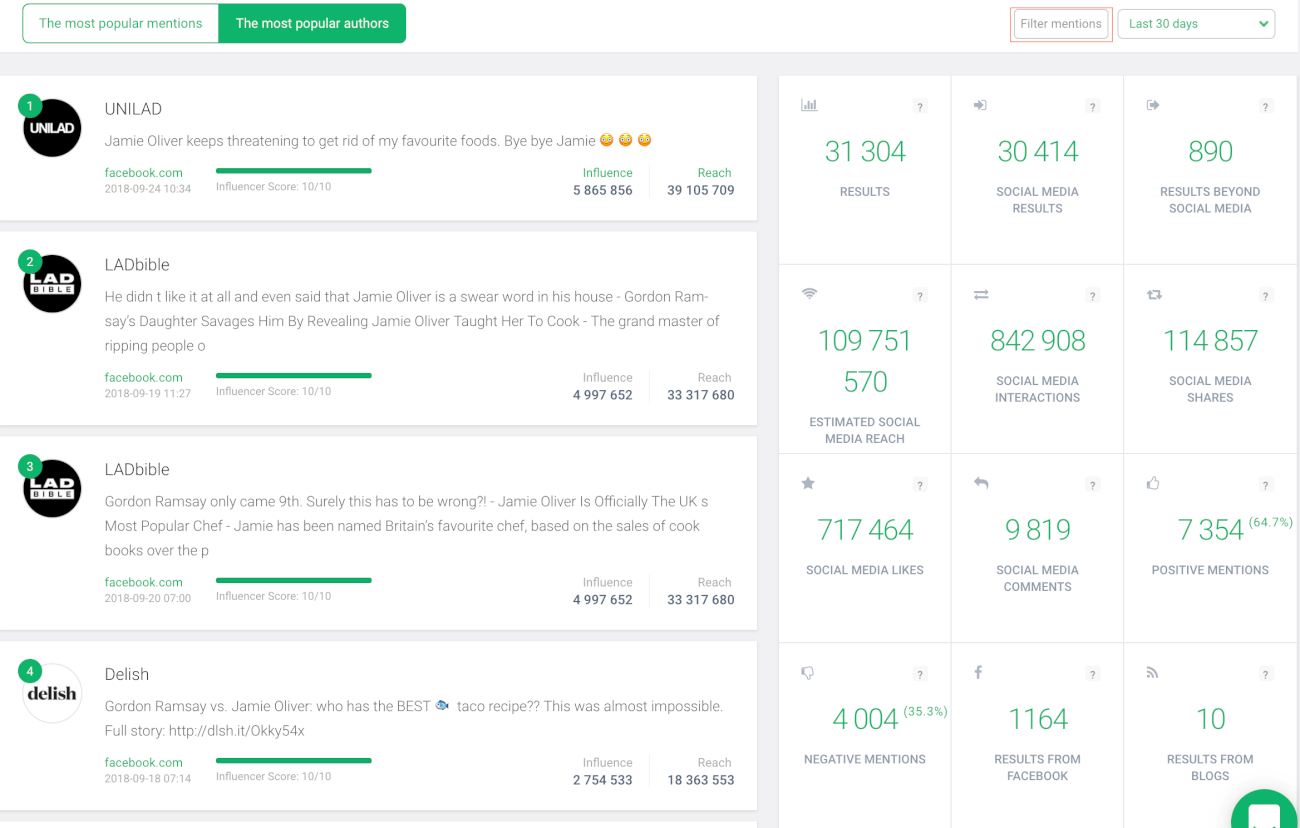Click the 1164 Facebook results value
The height and width of the screenshot is (828, 1300).
tap(1038, 718)
